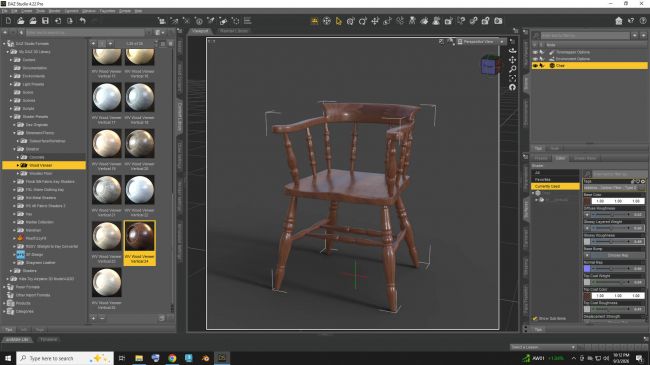The image size is (650, 365).
Task: Toggle eye icon for Tonemapper Options
Action: pyautogui.click(x=535, y=52)
